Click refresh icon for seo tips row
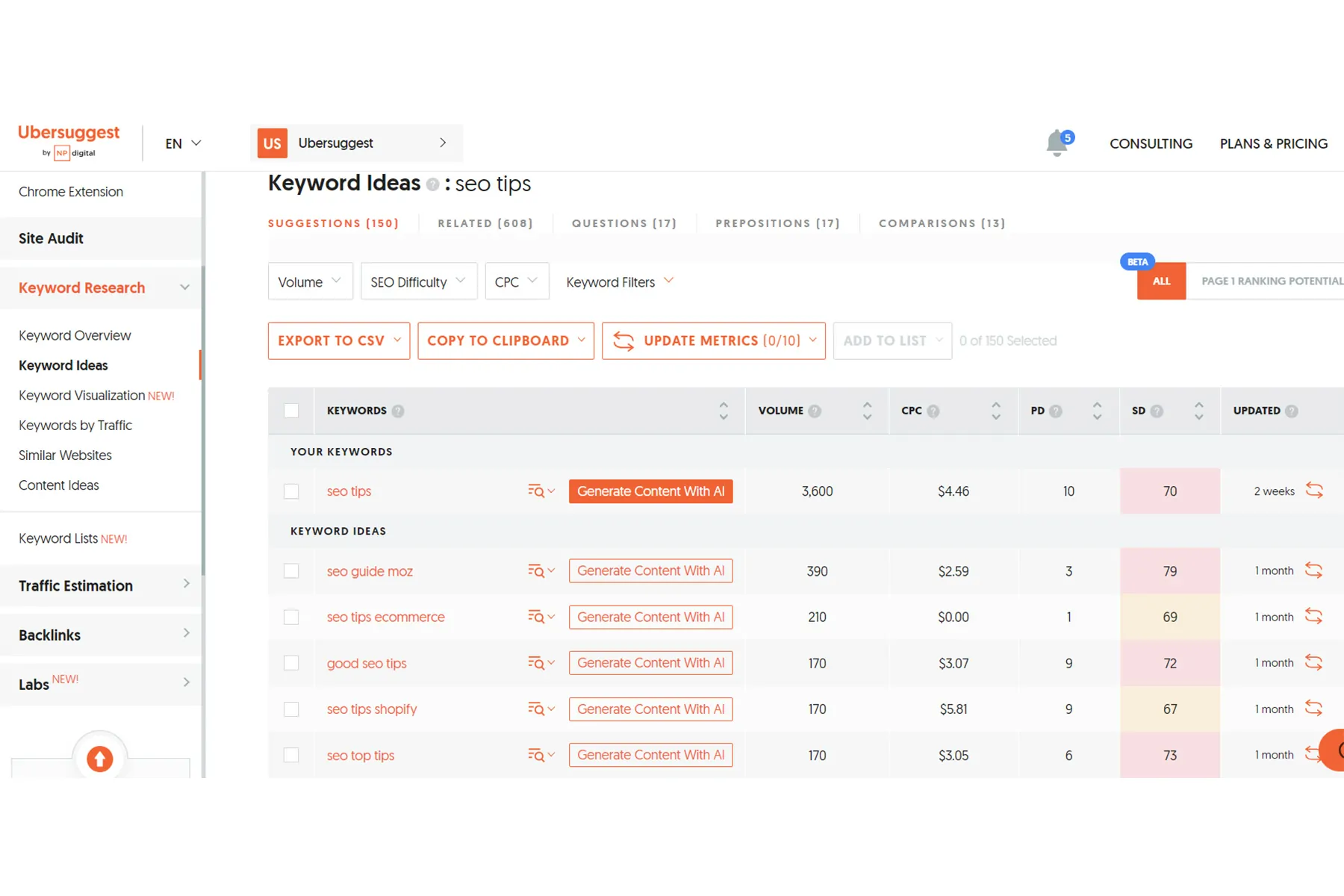Image resolution: width=1344 pixels, height=896 pixels. click(x=1314, y=491)
